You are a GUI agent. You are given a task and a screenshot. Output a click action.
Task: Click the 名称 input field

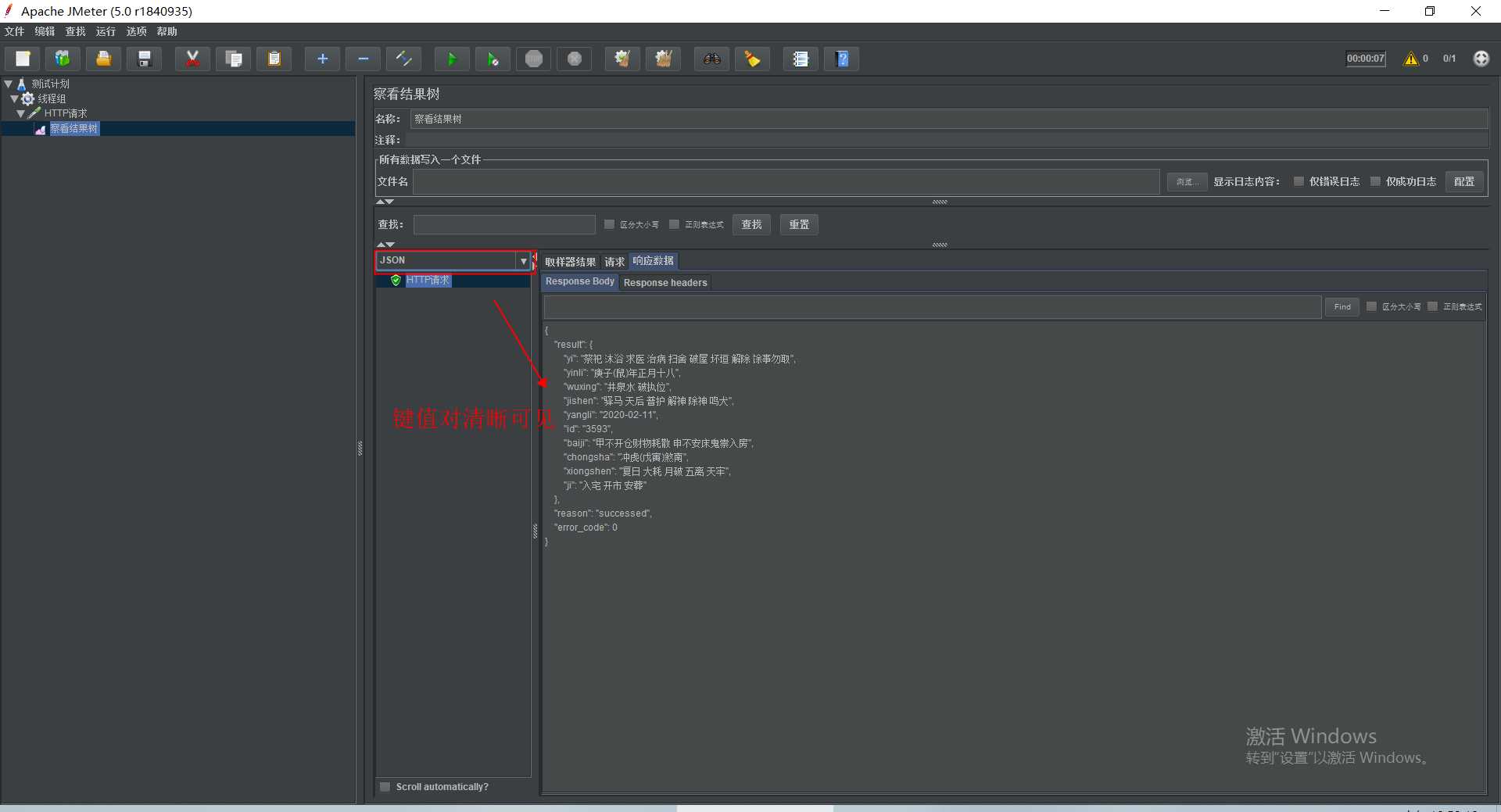click(948, 119)
